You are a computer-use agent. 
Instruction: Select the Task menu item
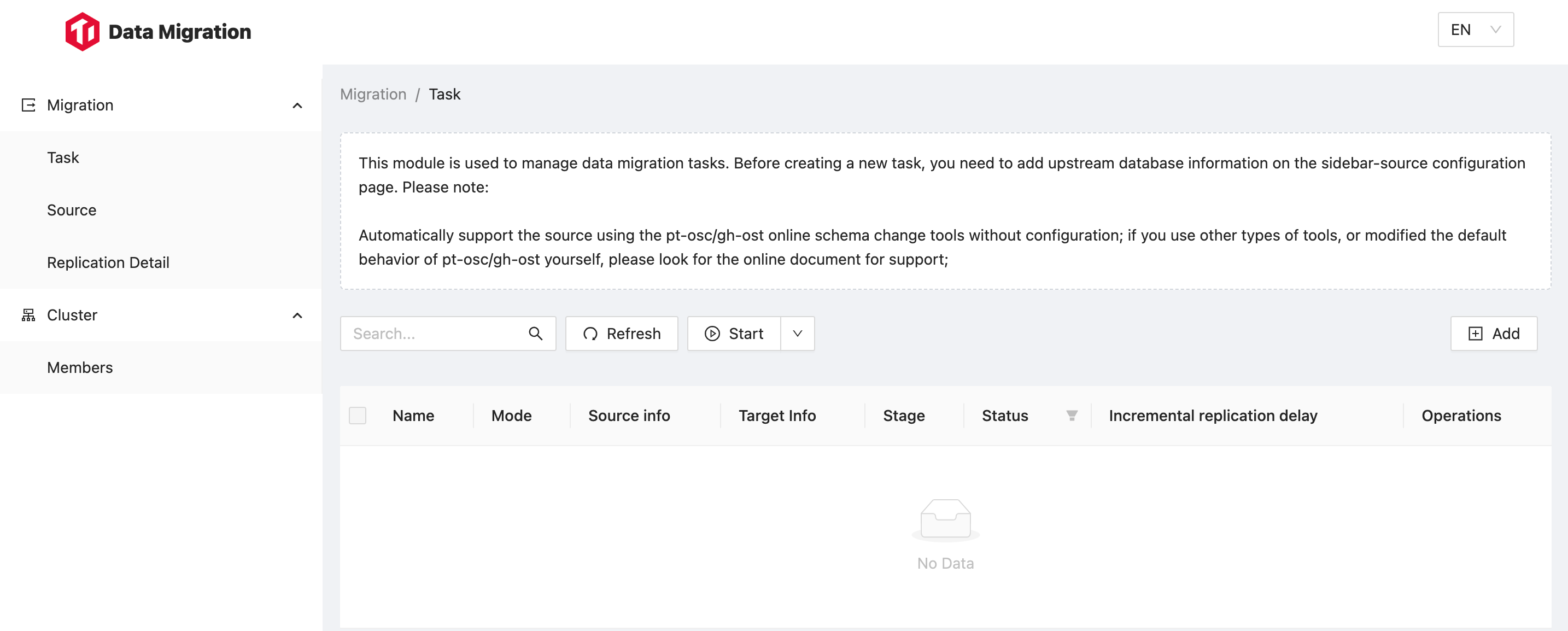(63, 157)
